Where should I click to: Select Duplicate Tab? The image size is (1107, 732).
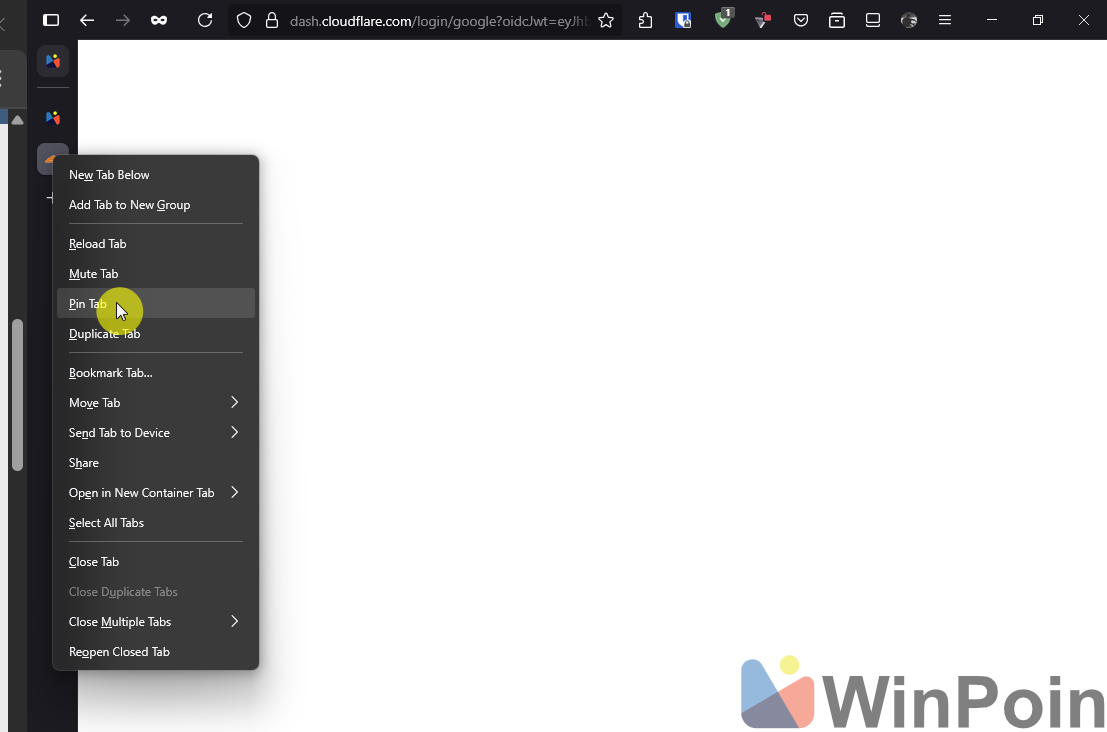(156, 334)
